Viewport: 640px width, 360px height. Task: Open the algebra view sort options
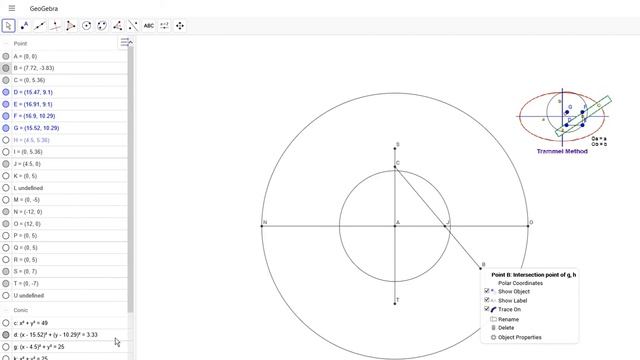(125, 42)
